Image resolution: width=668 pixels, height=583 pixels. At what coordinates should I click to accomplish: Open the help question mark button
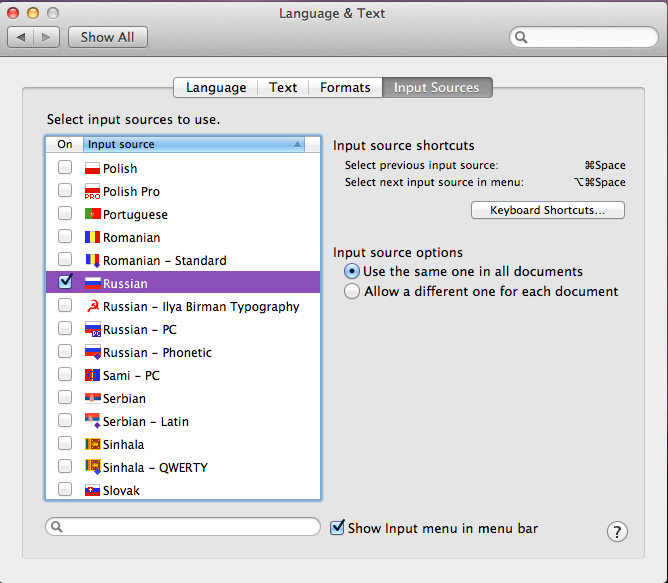pyautogui.click(x=617, y=532)
